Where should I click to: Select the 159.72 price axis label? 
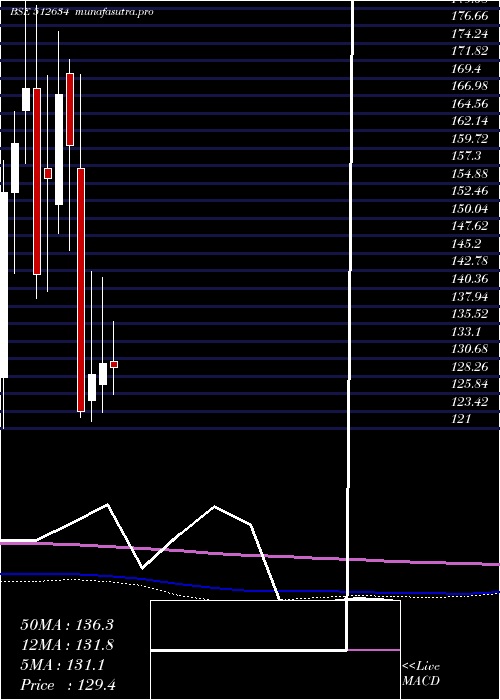pos(470,139)
